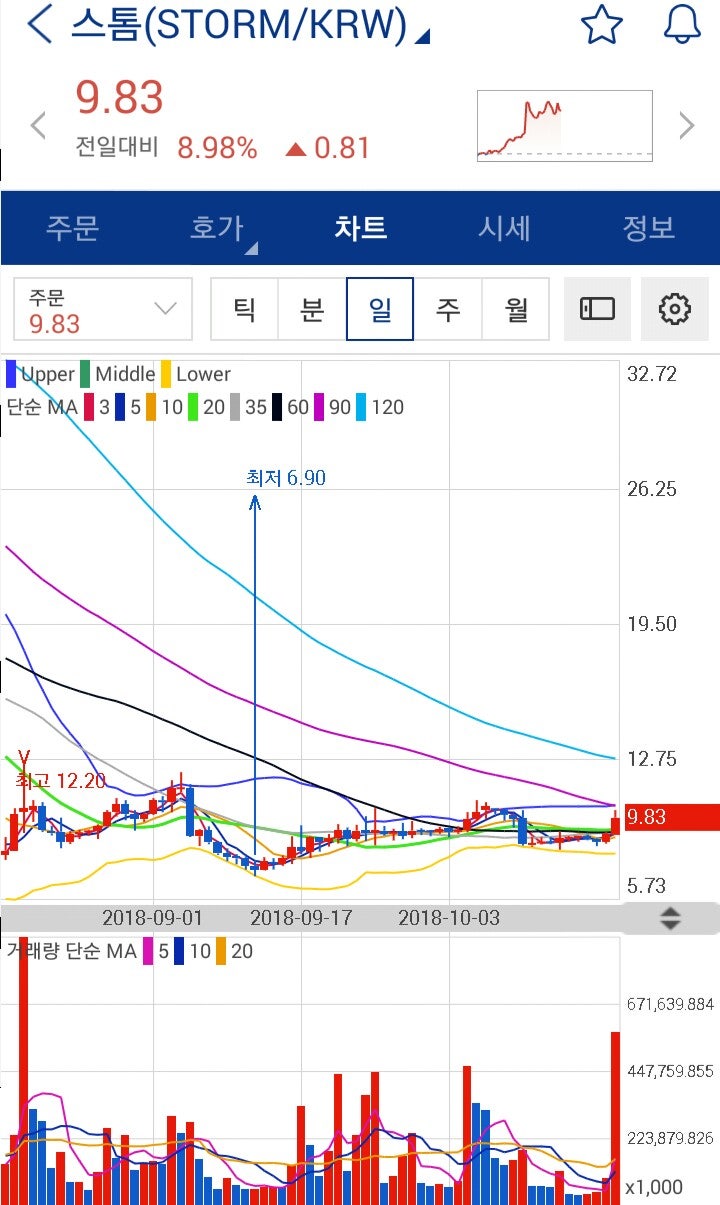
Task: Tap the x1,000 volume unit label
Action: pos(654,1188)
